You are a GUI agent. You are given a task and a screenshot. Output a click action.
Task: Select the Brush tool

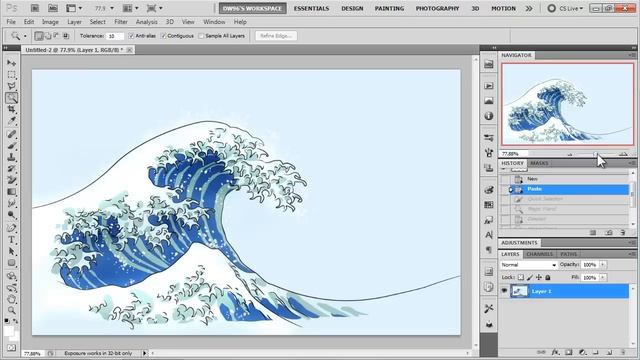11,146
